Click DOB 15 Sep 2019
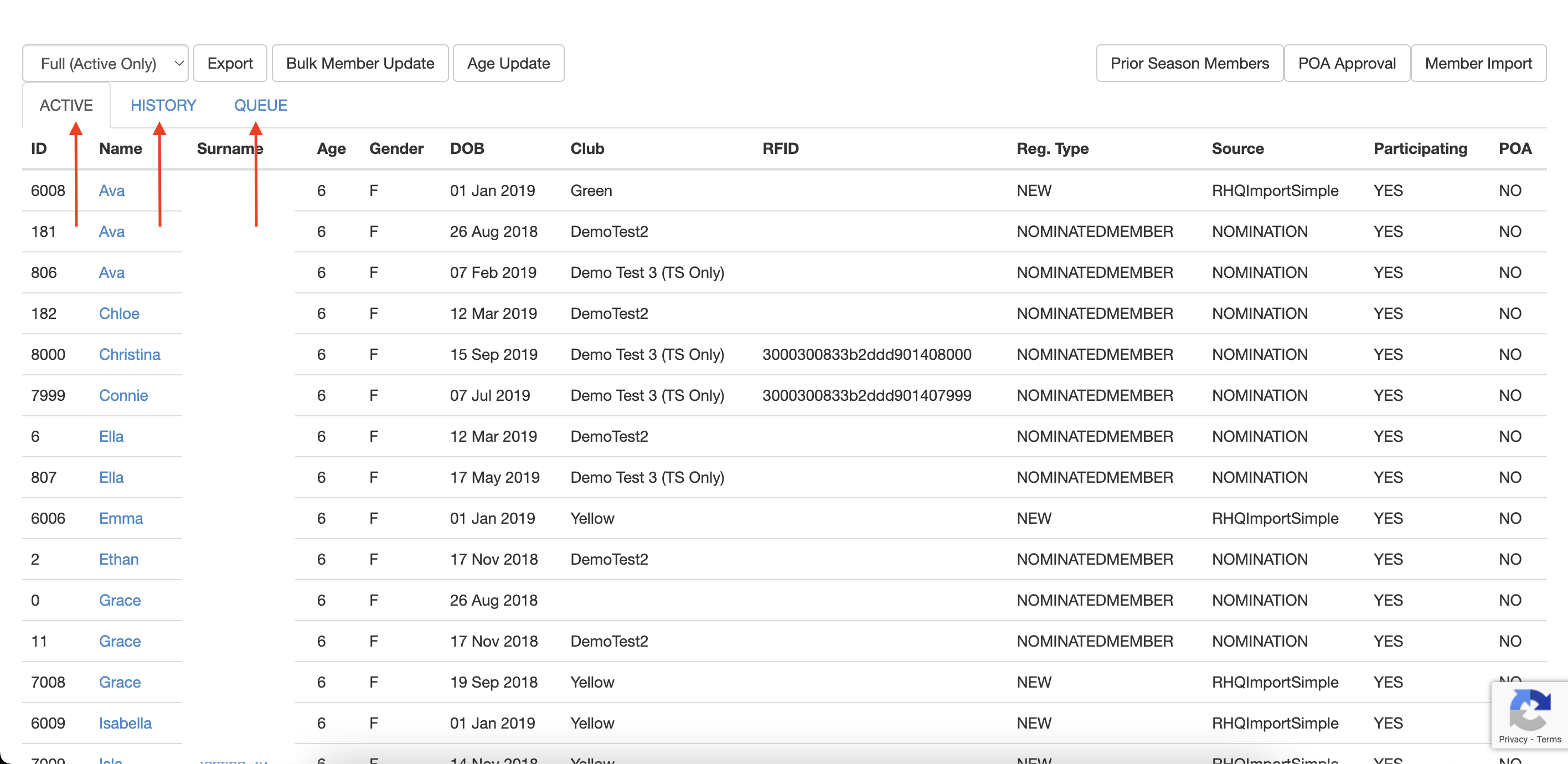 point(494,354)
